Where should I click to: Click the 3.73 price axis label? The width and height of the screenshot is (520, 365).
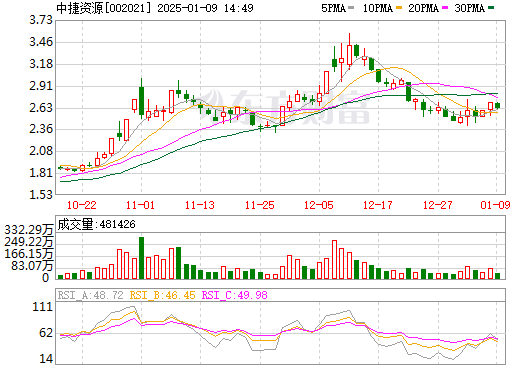(x=41, y=20)
